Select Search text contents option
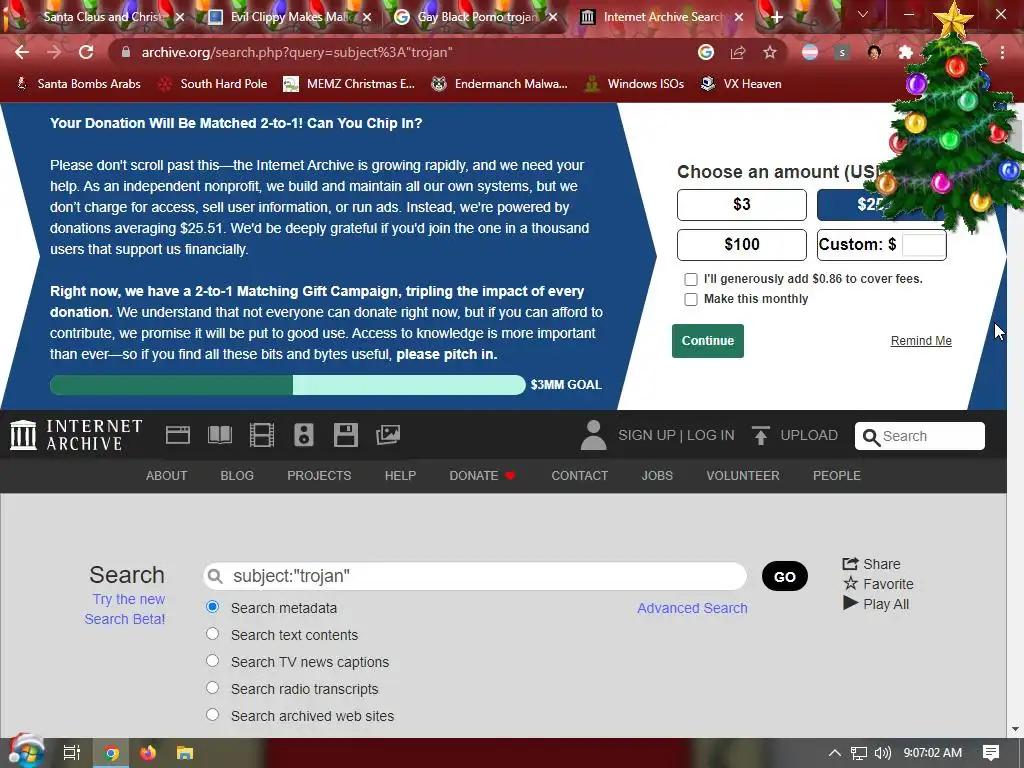 click(212, 633)
